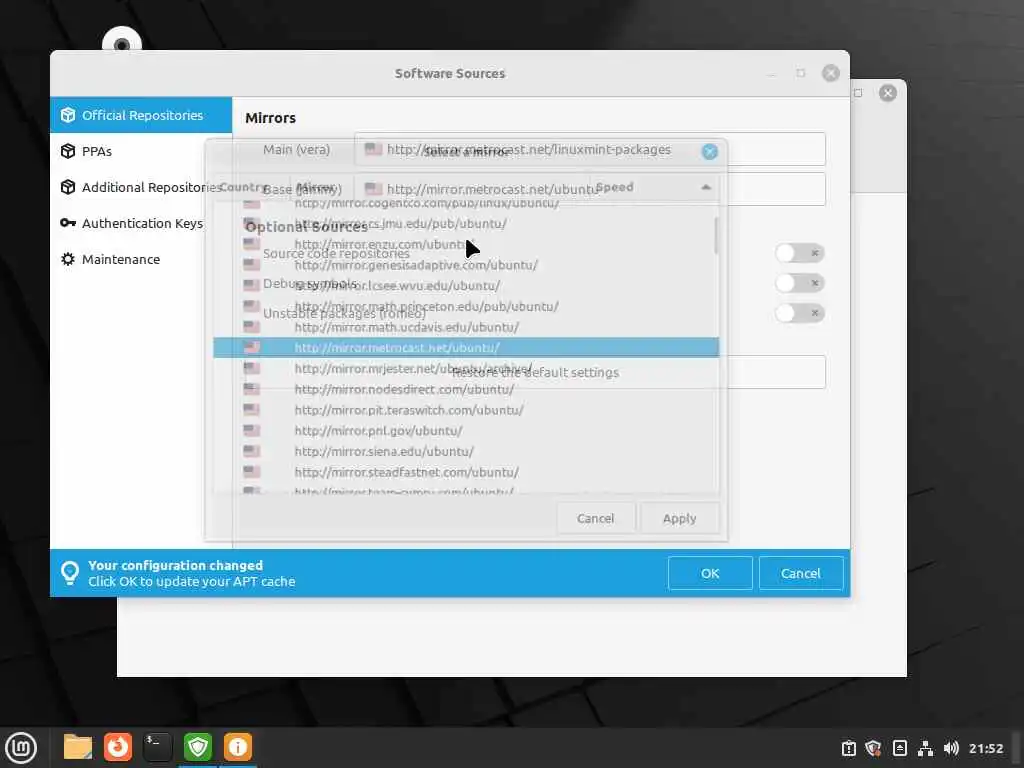The image size is (1024, 768).
Task: Select mirror.siena.edu/ubuntu mirror
Action: coord(466,451)
